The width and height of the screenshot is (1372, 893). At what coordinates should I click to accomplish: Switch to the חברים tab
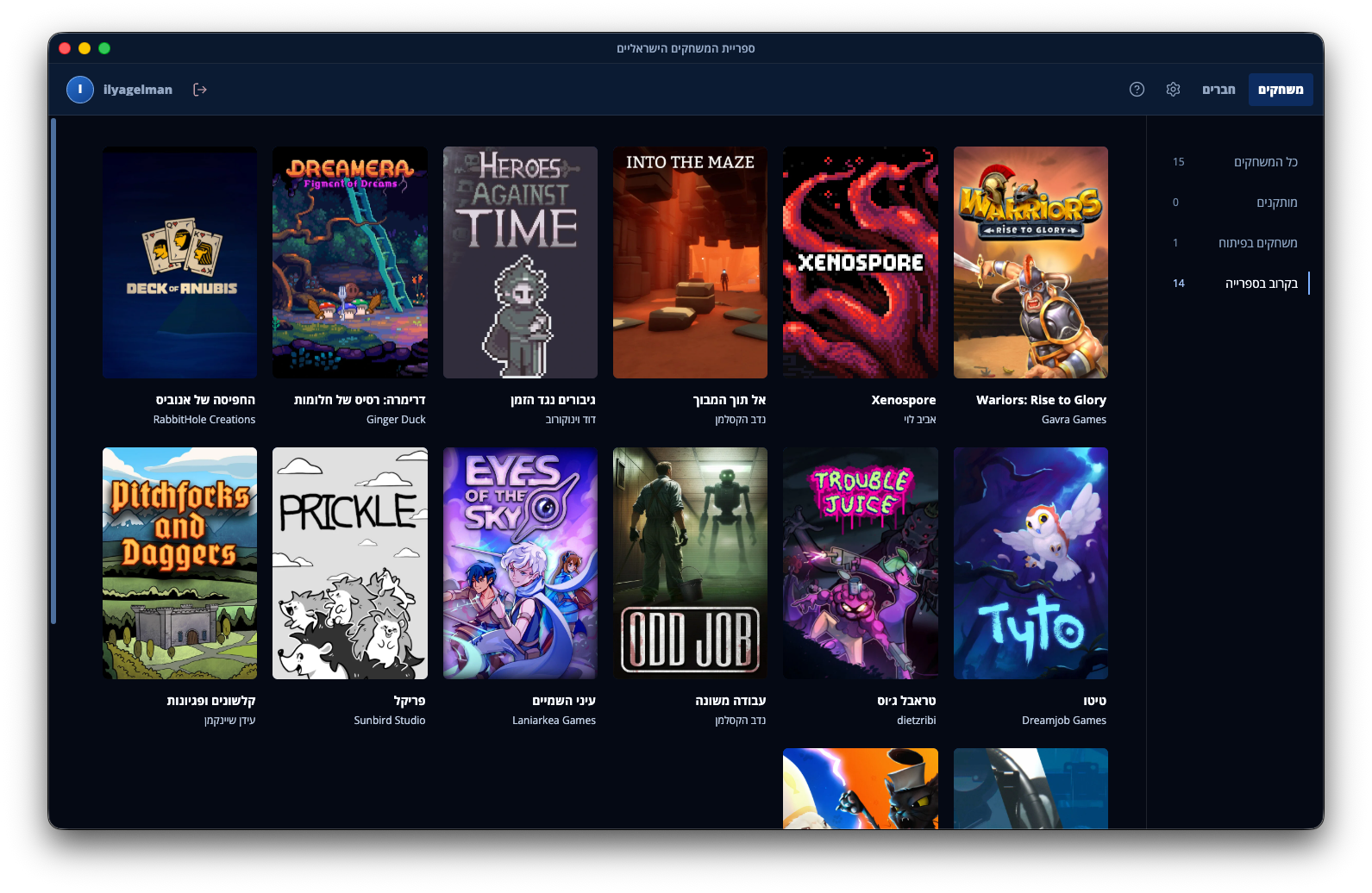point(1219,90)
